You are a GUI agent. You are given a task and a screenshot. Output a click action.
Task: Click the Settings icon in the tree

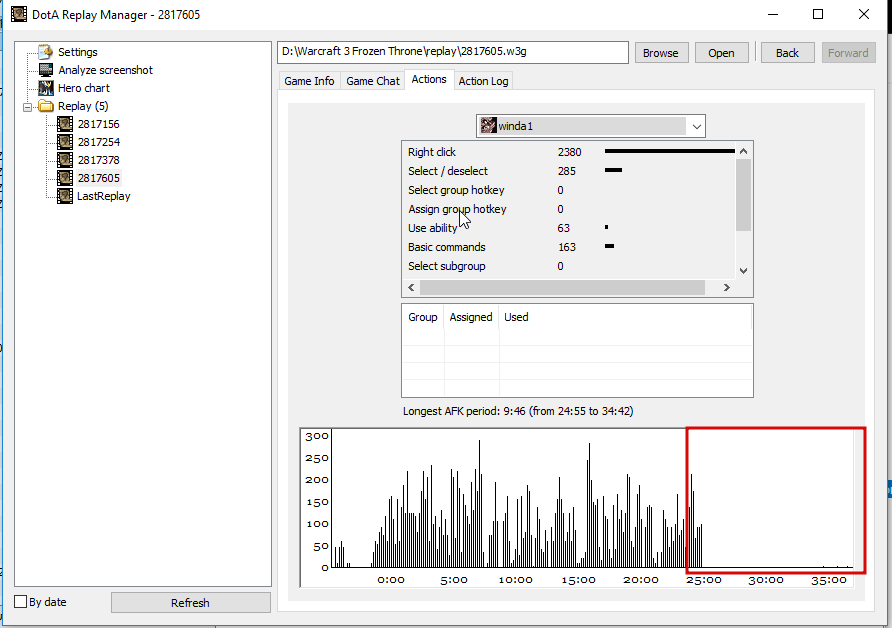(46, 52)
